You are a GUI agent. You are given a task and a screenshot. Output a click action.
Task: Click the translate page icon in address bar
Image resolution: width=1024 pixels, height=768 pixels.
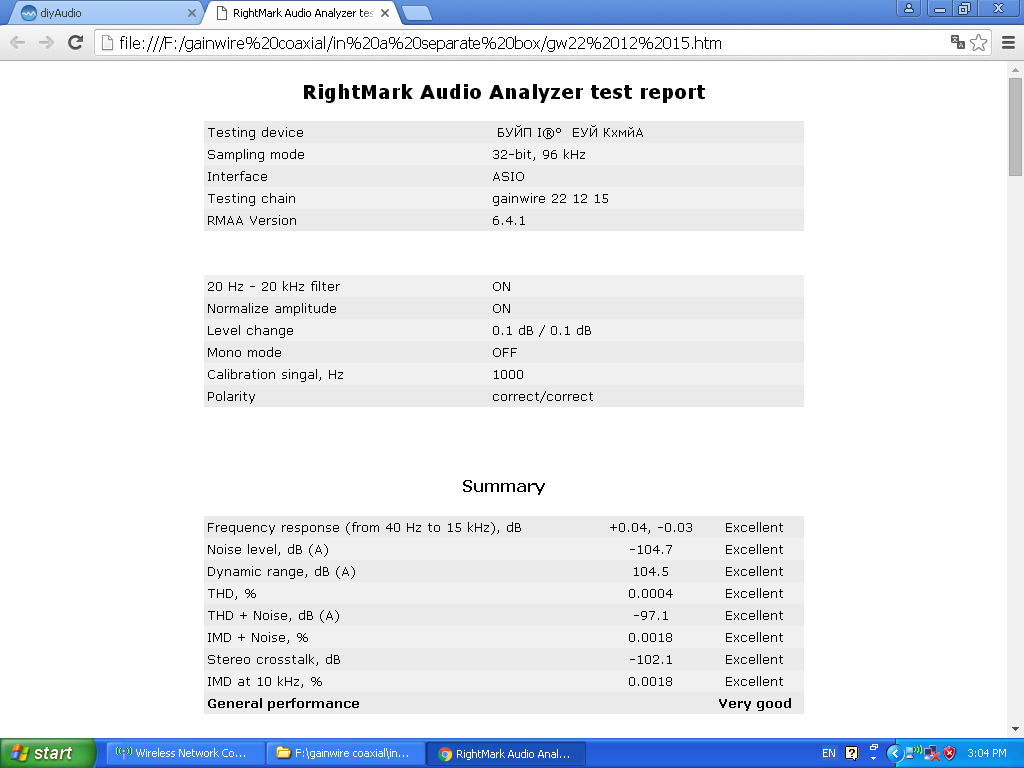958,42
